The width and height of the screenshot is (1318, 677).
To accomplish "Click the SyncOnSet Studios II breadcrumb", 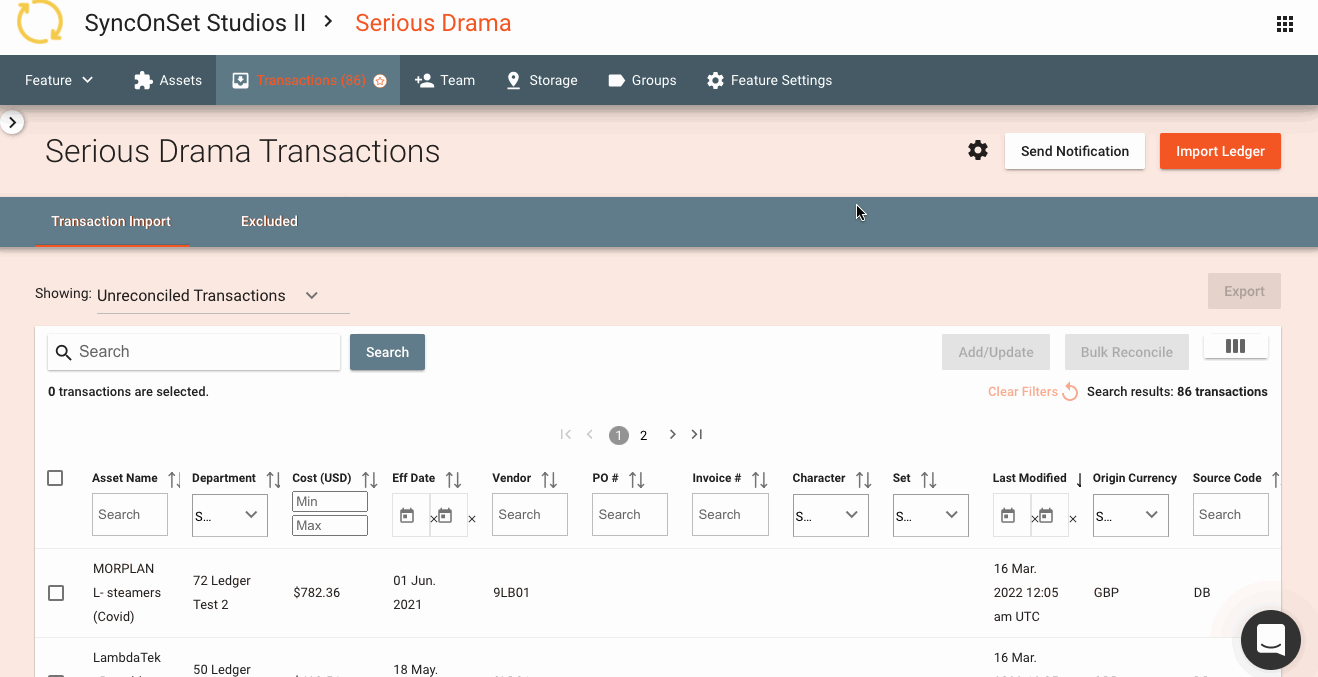I will click(195, 23).
